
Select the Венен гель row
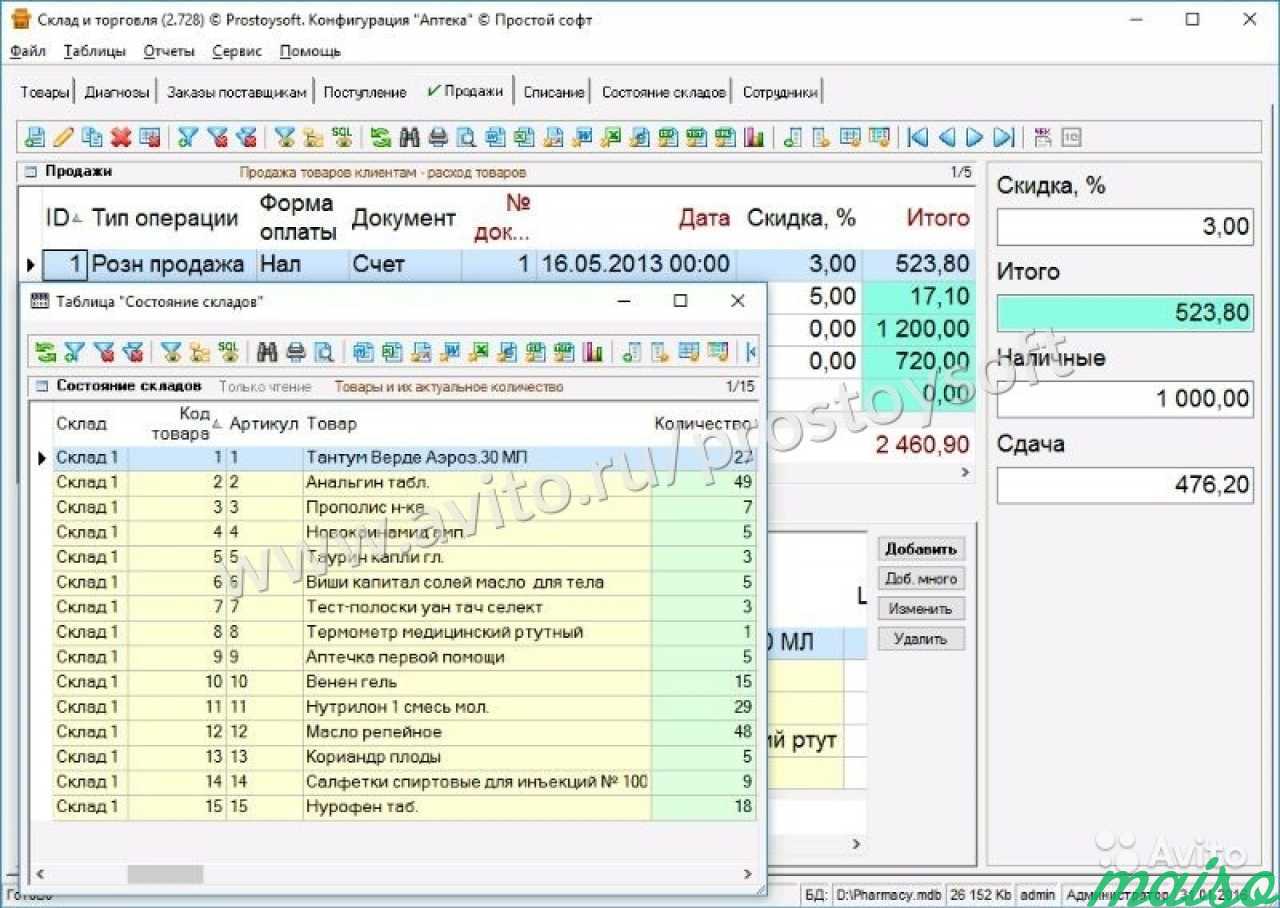(x=404, y=682)
